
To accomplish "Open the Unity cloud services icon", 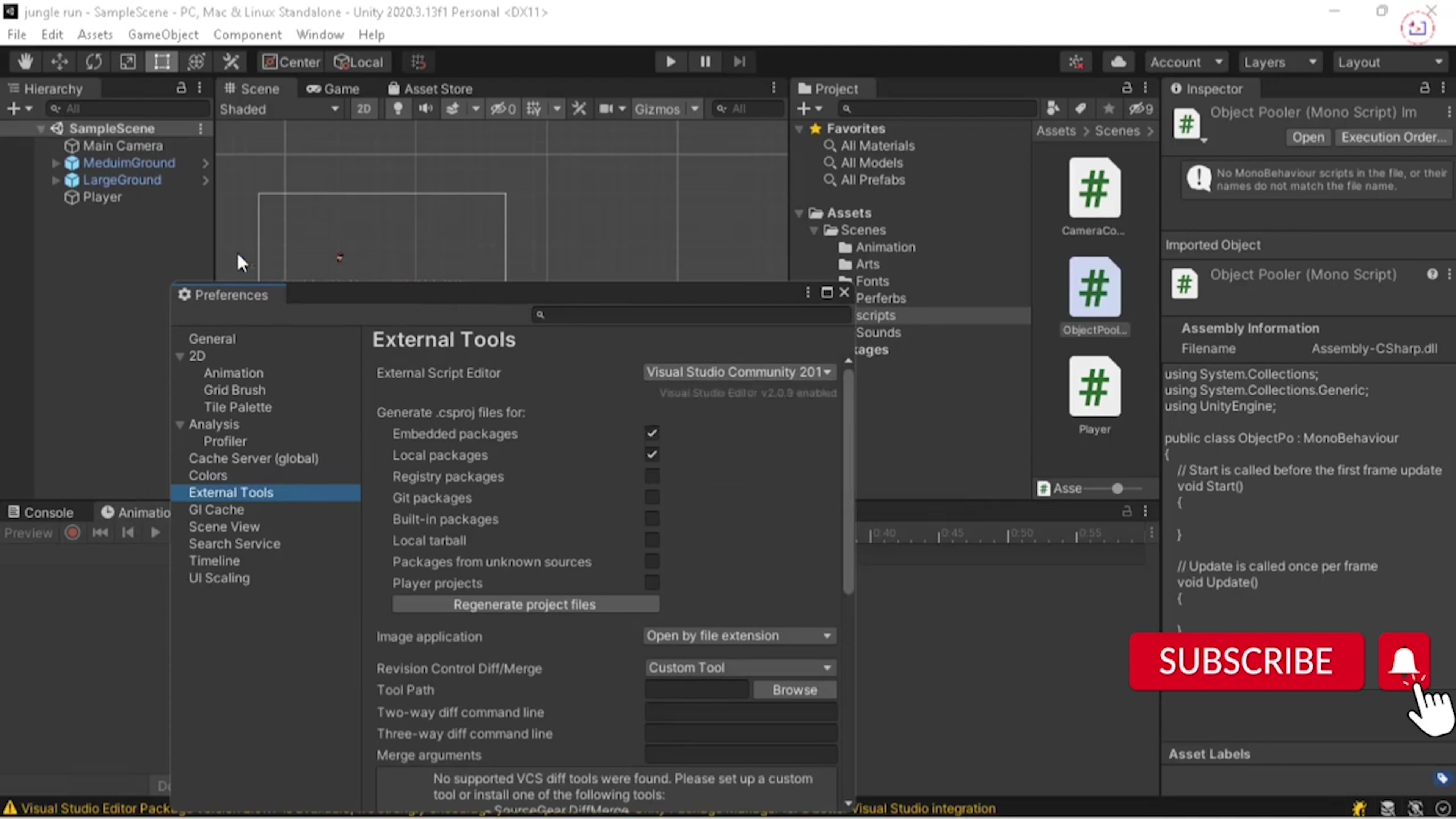I will click(1119, 61).
